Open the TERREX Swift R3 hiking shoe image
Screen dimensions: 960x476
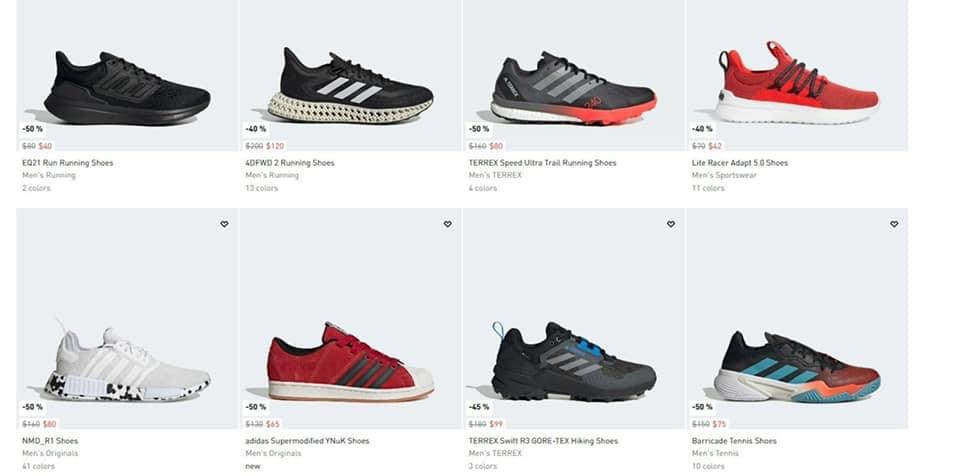click(x=574, y=362)
